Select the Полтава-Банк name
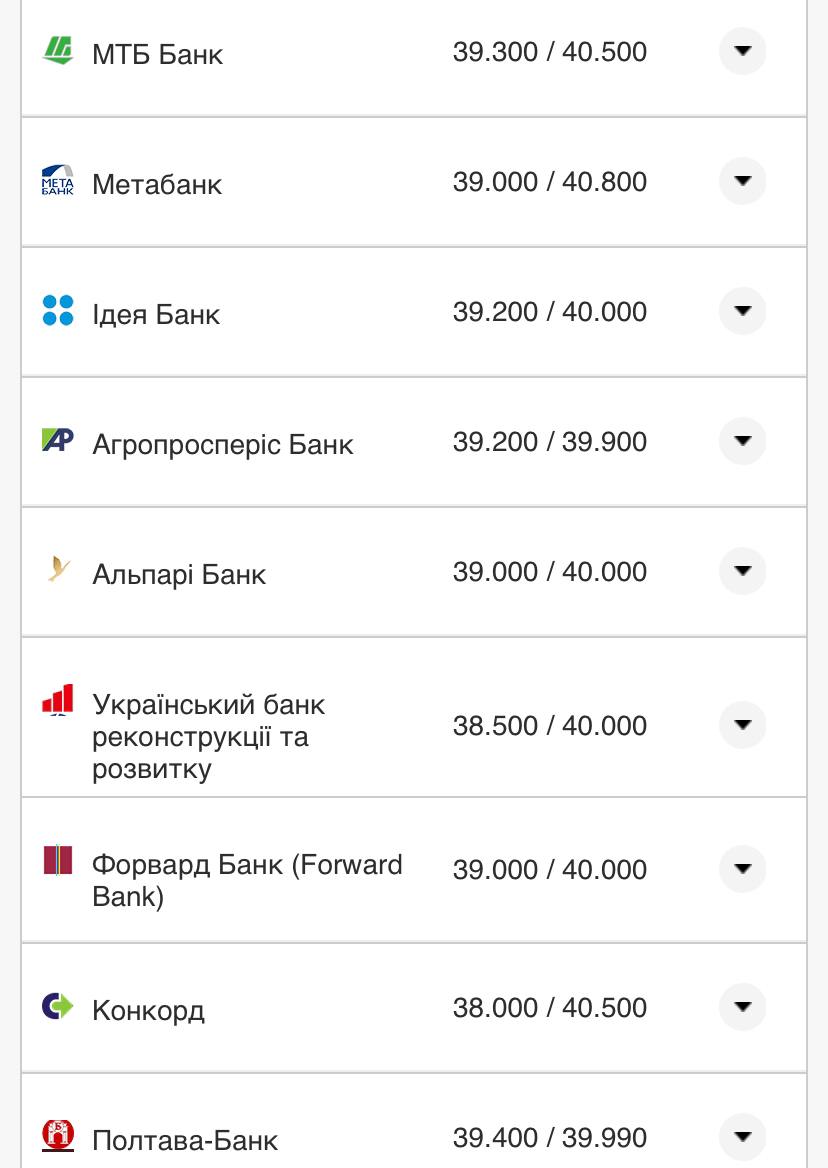Viewport: 828px width, 1168px height. [x=185, y=1140]
